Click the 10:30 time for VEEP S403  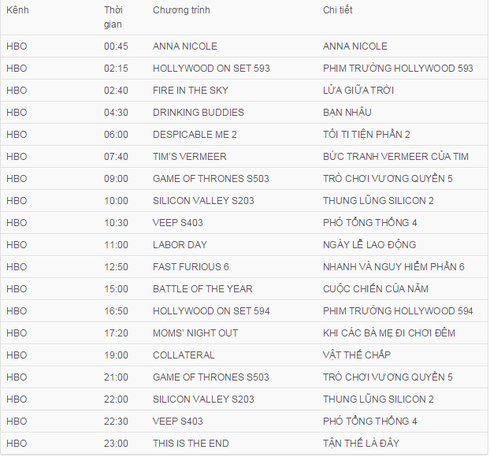116,223
